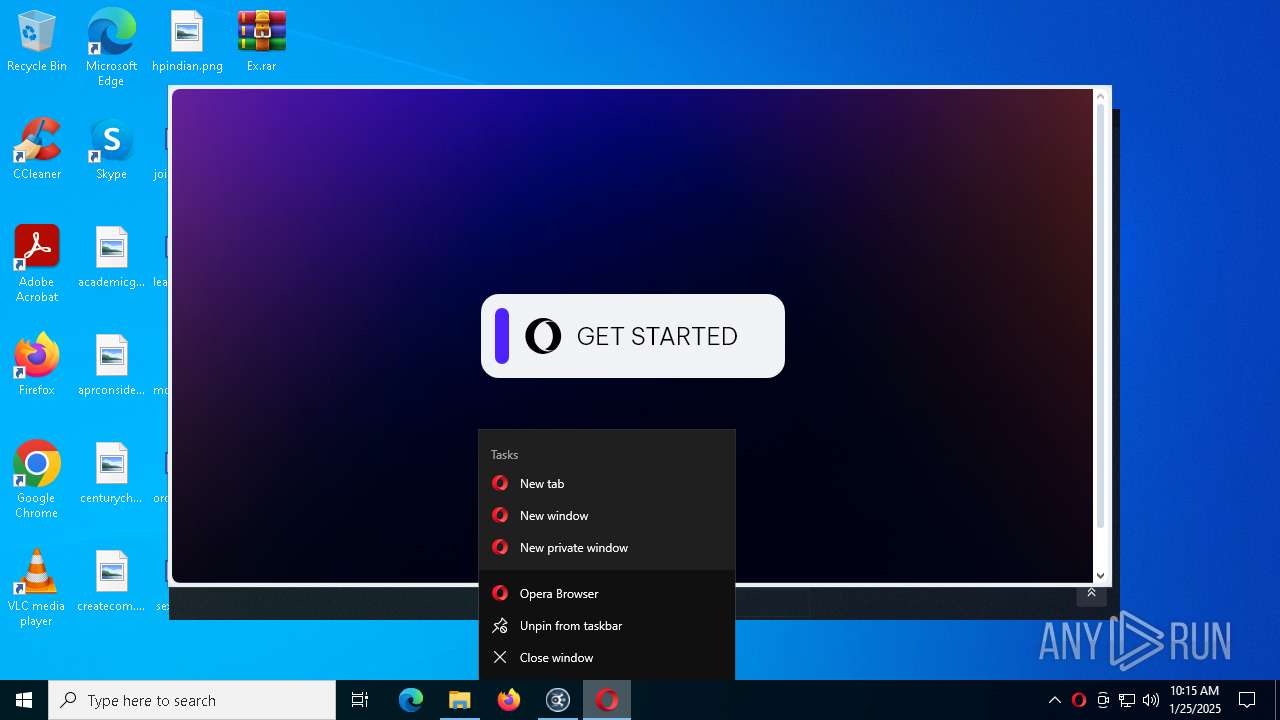The width and height of the screenshot is (1280, 720).
Task: Click Opera icon in system tray
Action: click(1079, 700)
